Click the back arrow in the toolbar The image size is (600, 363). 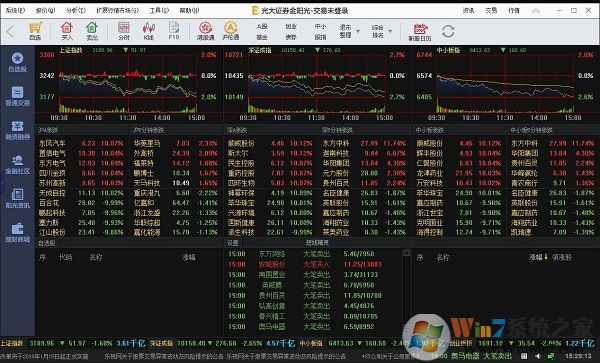[10, 31]
